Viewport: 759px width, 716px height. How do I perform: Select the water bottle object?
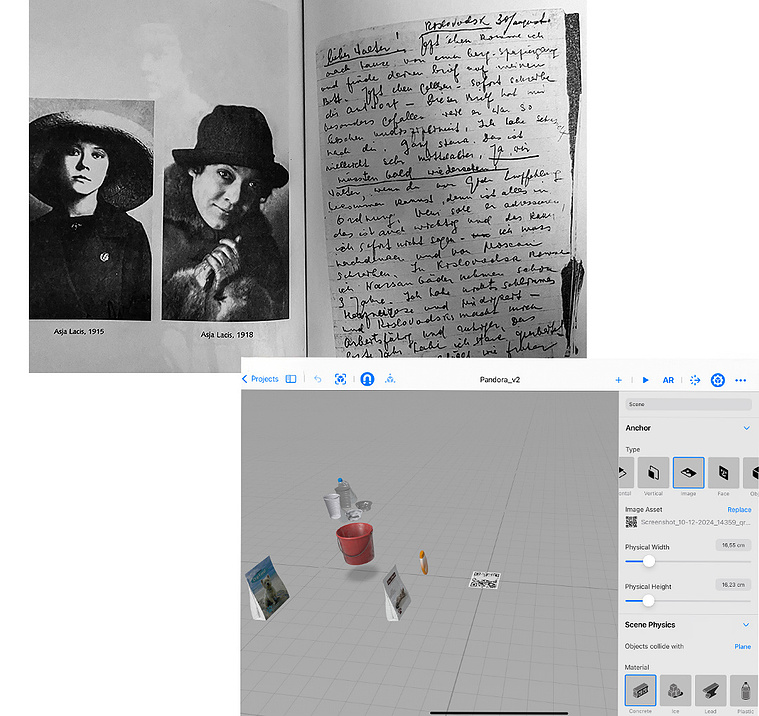345,493
